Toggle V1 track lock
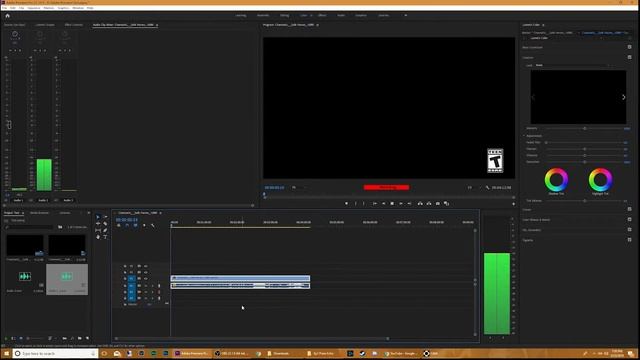 coord(125,279)
